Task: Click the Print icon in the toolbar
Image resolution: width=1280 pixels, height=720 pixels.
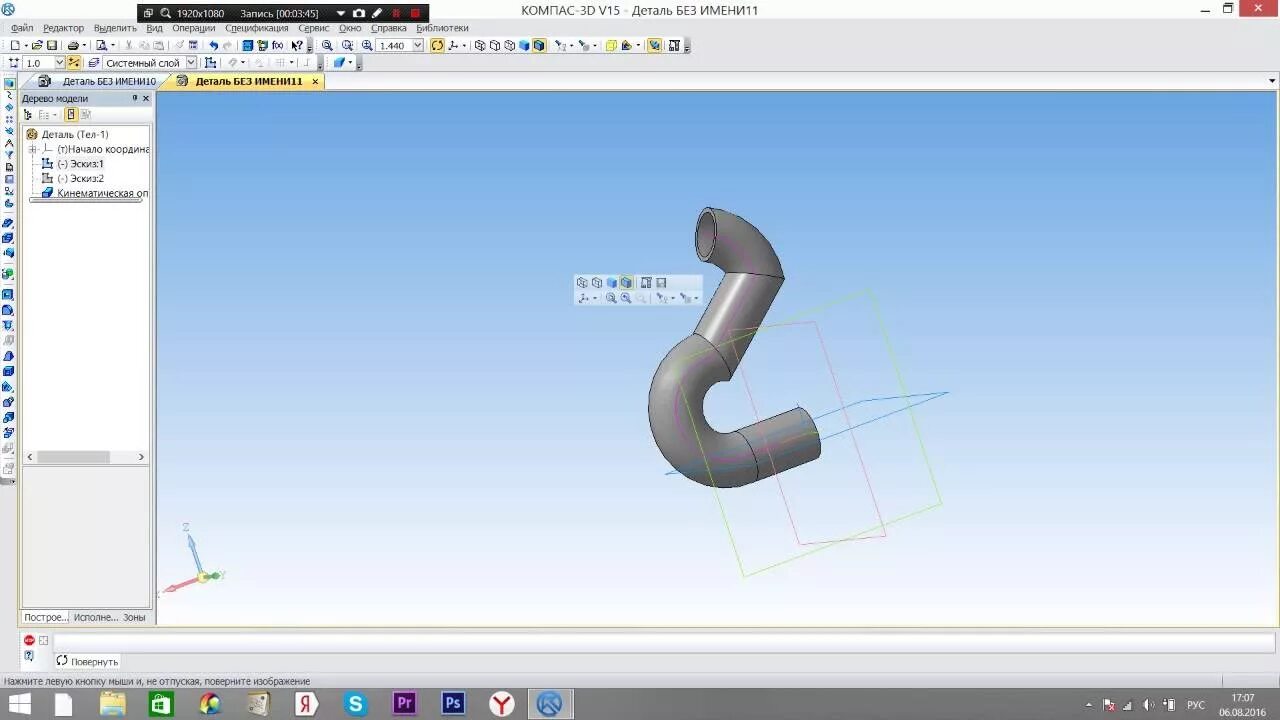Action: pyautogui.click(x=72, y=45)
